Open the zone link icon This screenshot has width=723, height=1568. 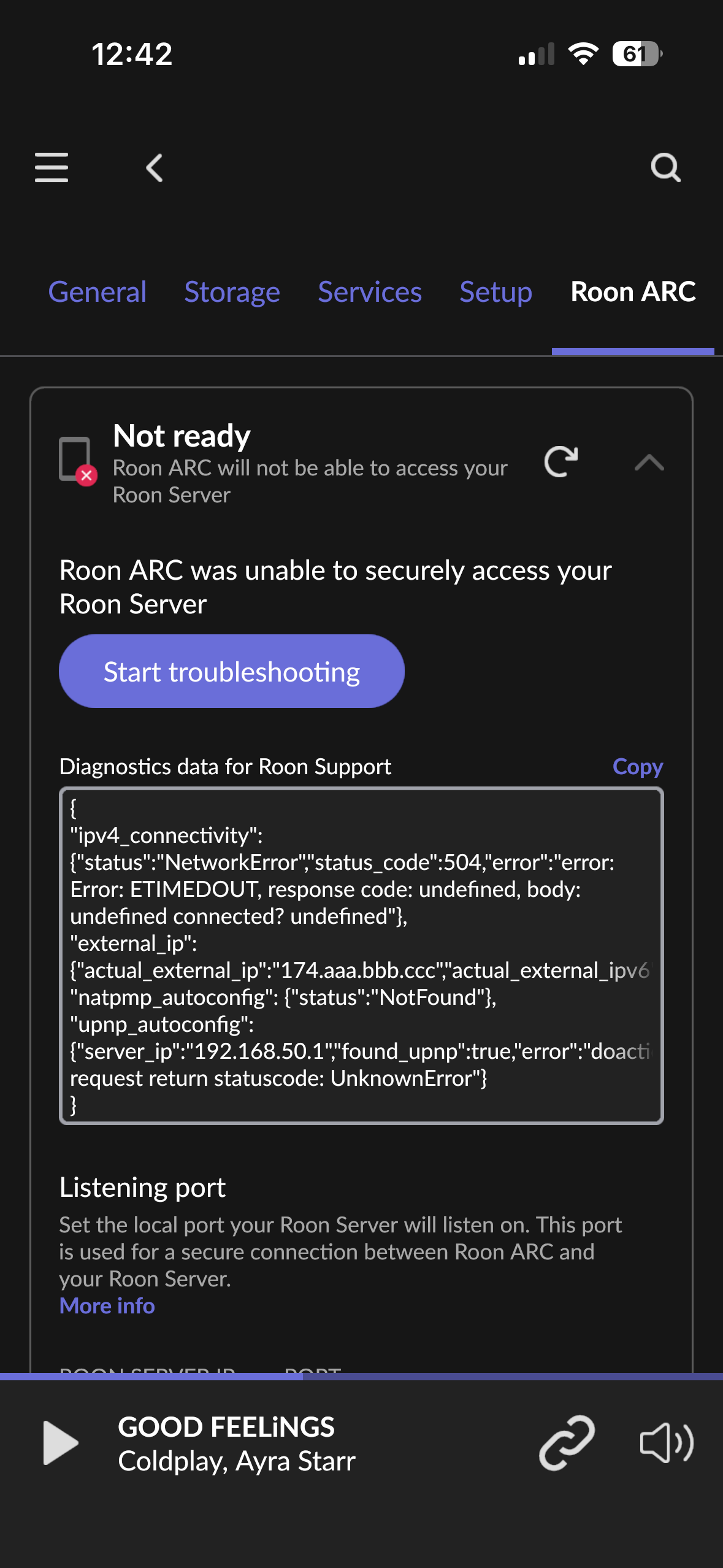point(567,1442)
